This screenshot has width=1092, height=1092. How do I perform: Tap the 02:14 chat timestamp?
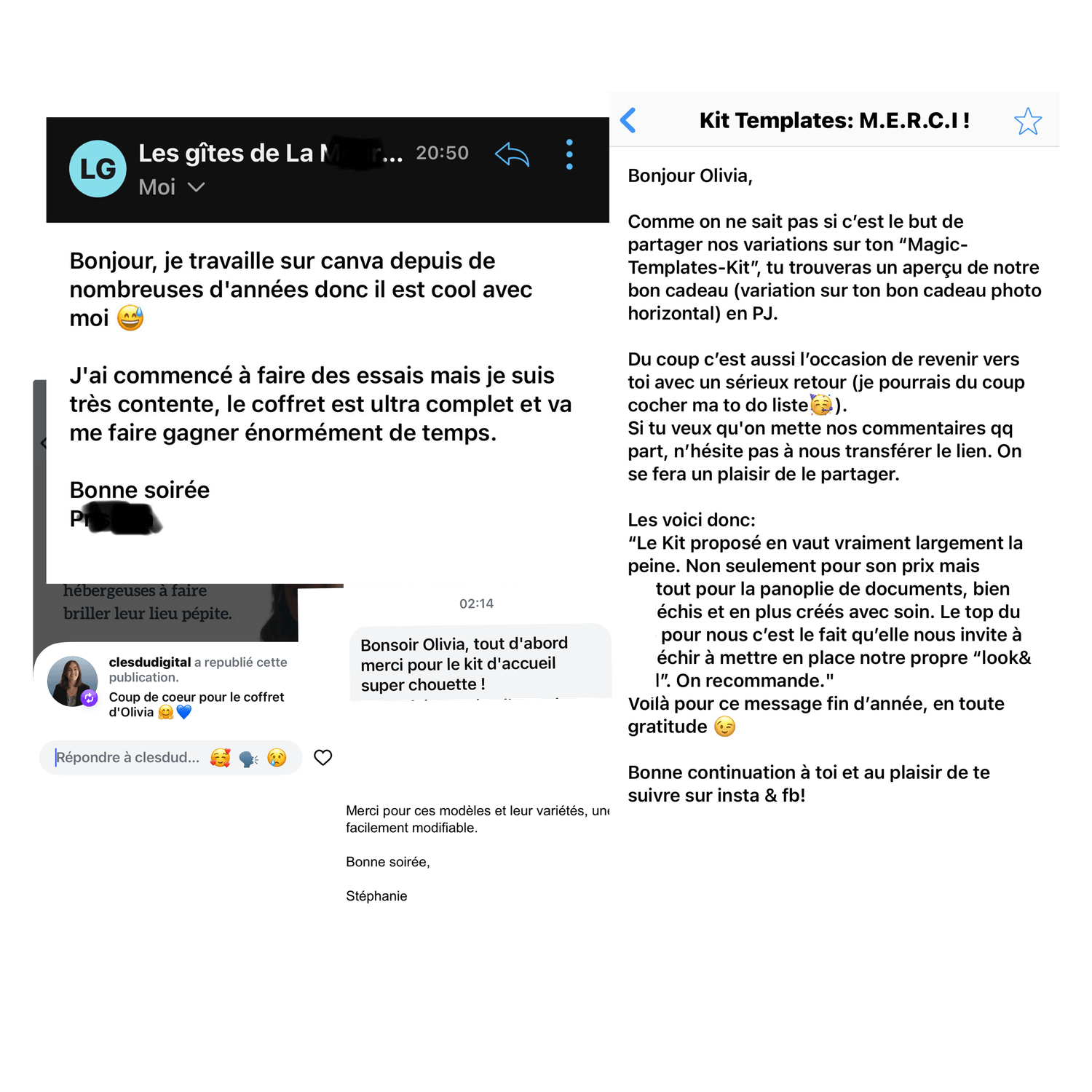coord(476,604)
